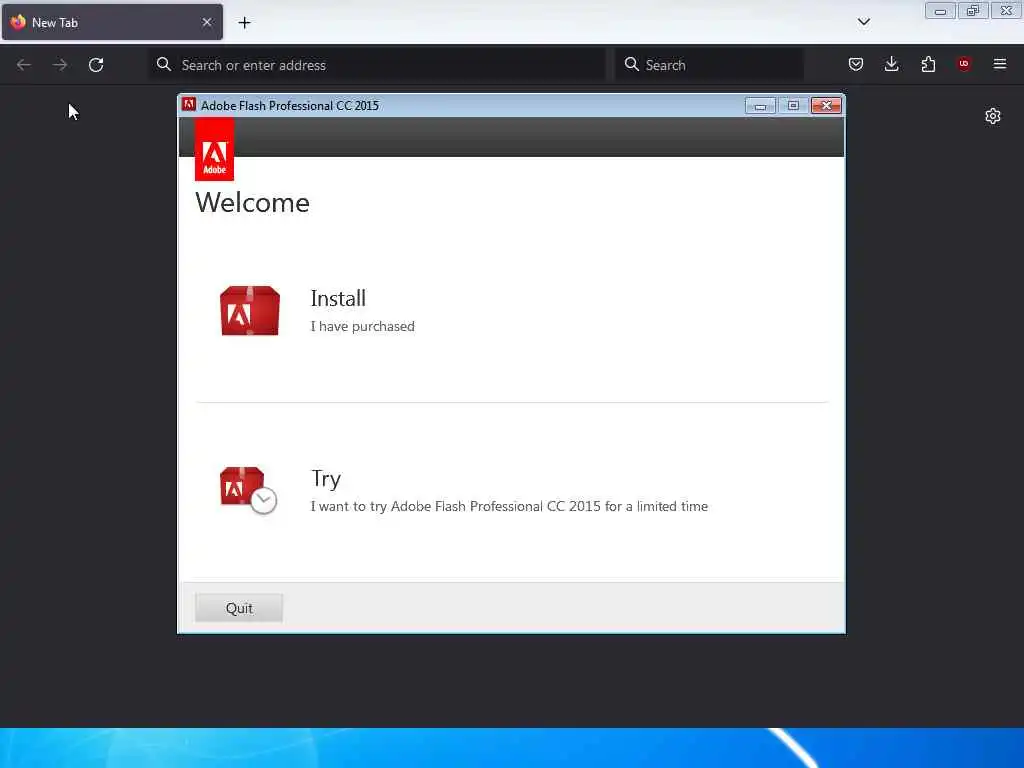This screenshot has height=768, width=1024.
Task: Select the Try option heading
Action: [325, 479]
